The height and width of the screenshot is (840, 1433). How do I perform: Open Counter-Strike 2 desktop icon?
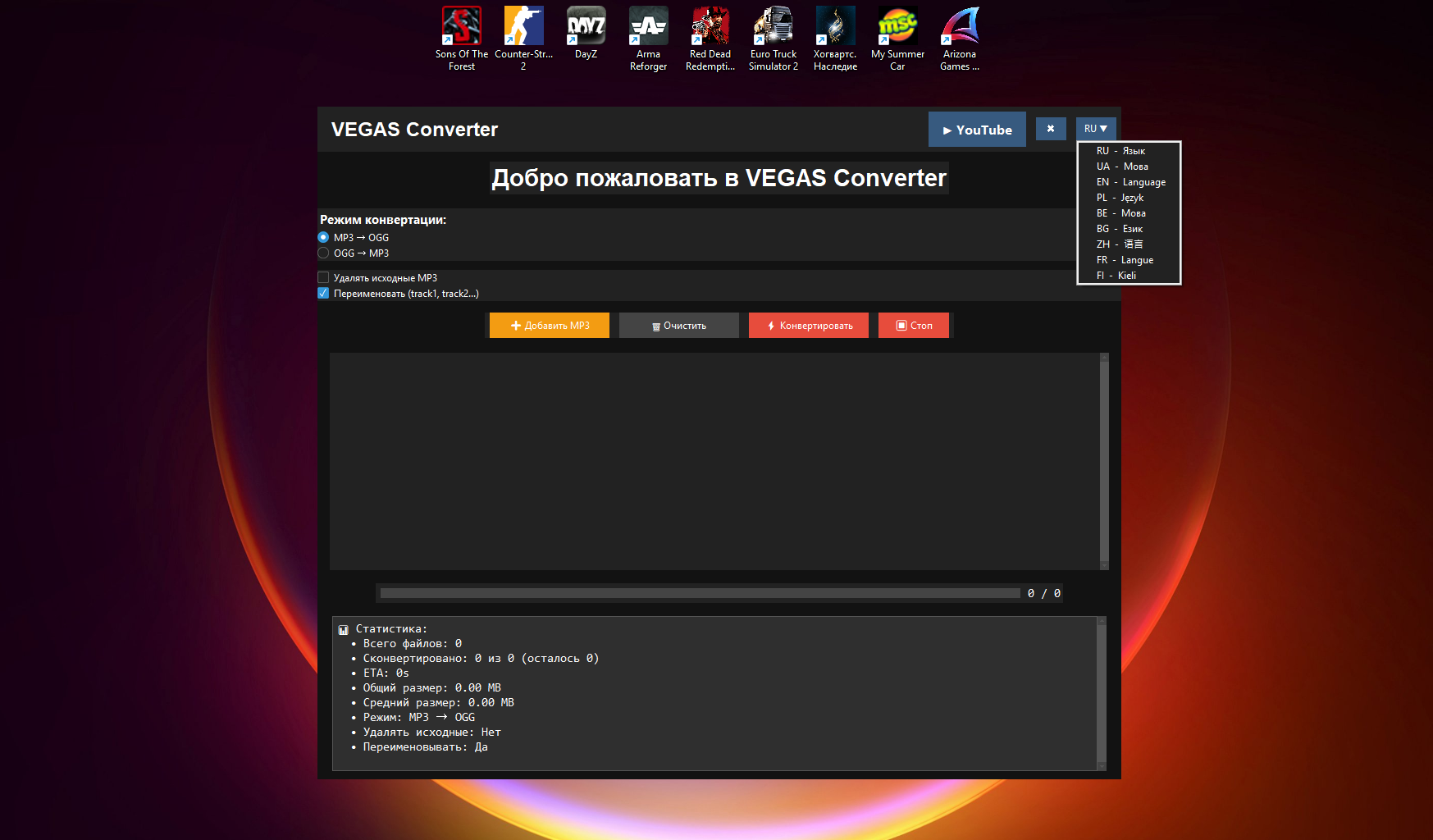[x=523, y=26]
